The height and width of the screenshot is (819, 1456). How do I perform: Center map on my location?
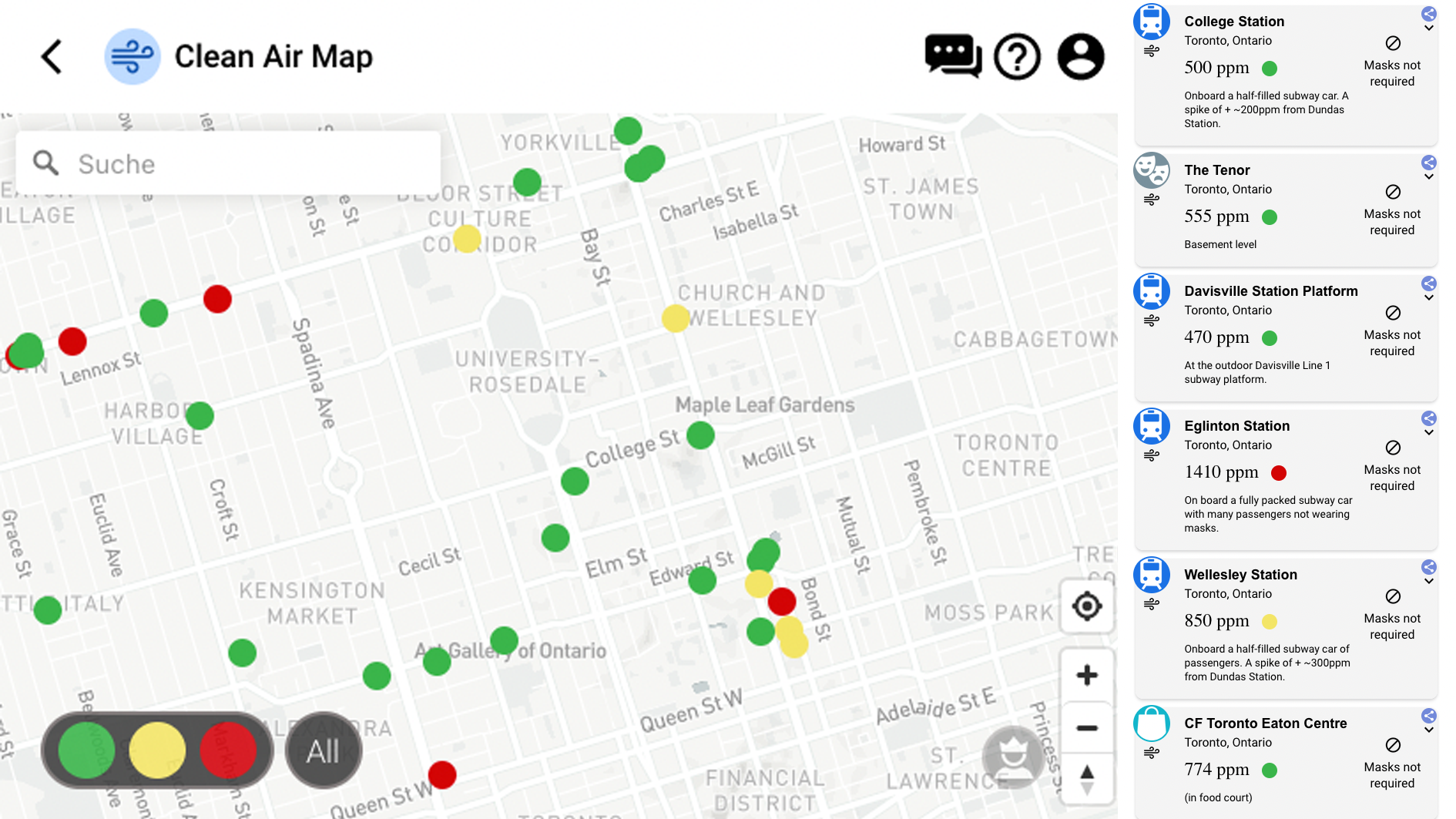pos(1086,606)
